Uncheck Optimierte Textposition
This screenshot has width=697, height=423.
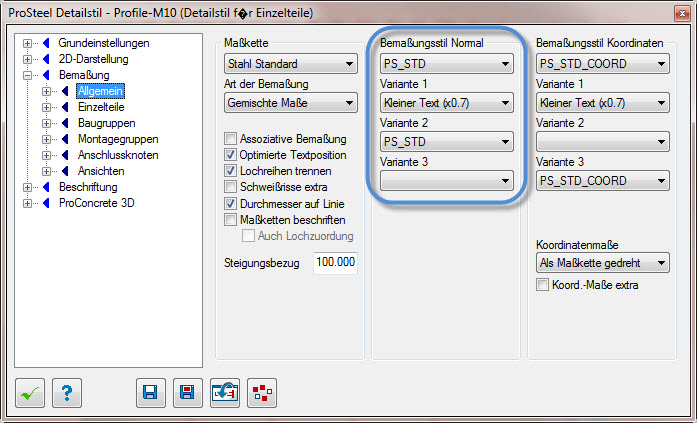(230, 155)
